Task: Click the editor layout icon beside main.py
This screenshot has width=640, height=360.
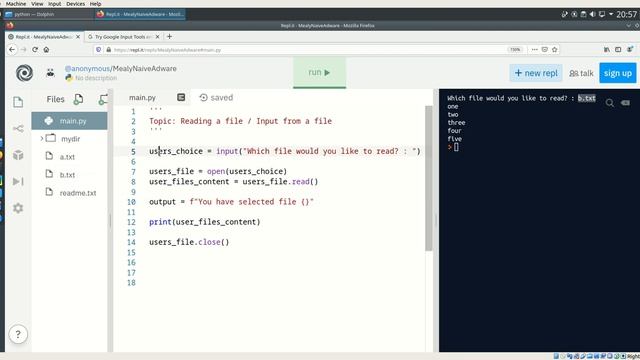Action: pos(181,97)
